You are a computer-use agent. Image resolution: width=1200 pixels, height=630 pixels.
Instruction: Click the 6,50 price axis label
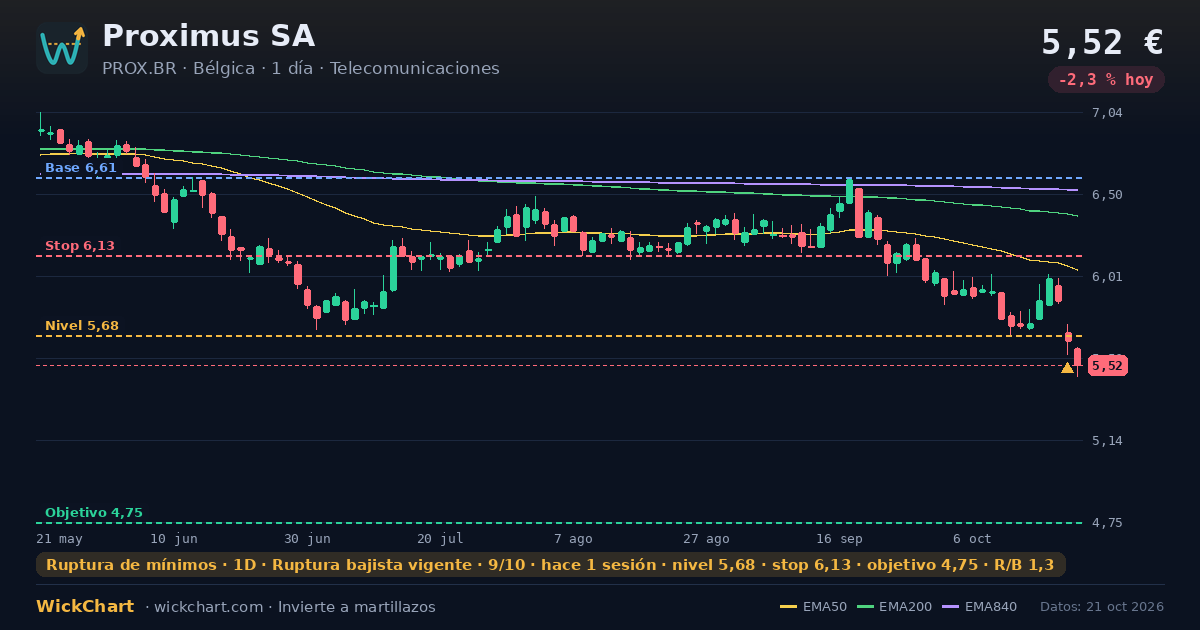1107,195
